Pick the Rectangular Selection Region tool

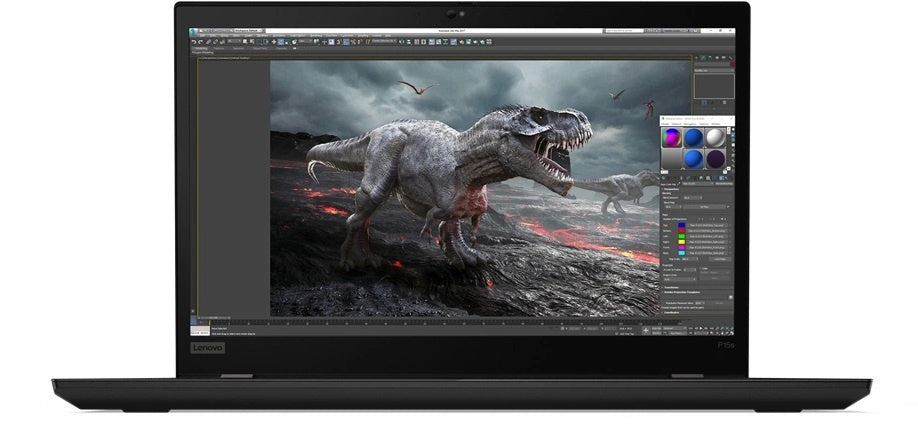[259, 42]
